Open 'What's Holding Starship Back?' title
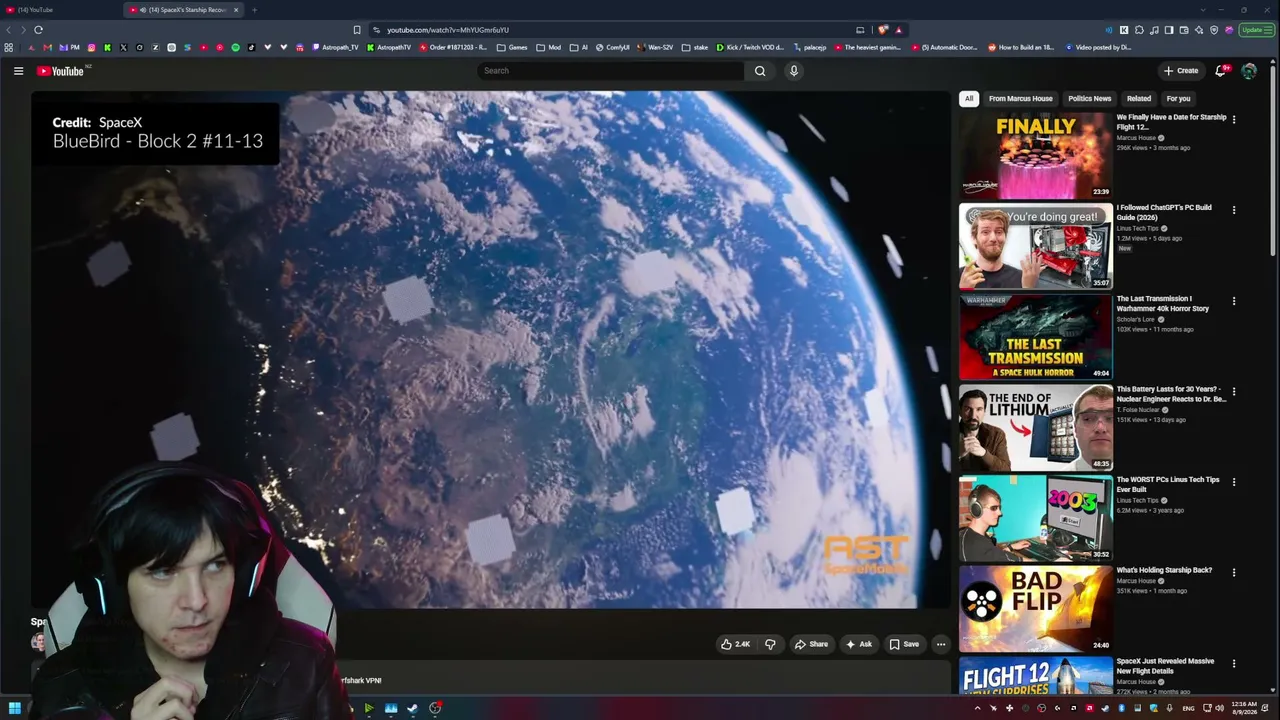Screen dimensions: 1280x720 1164,570
